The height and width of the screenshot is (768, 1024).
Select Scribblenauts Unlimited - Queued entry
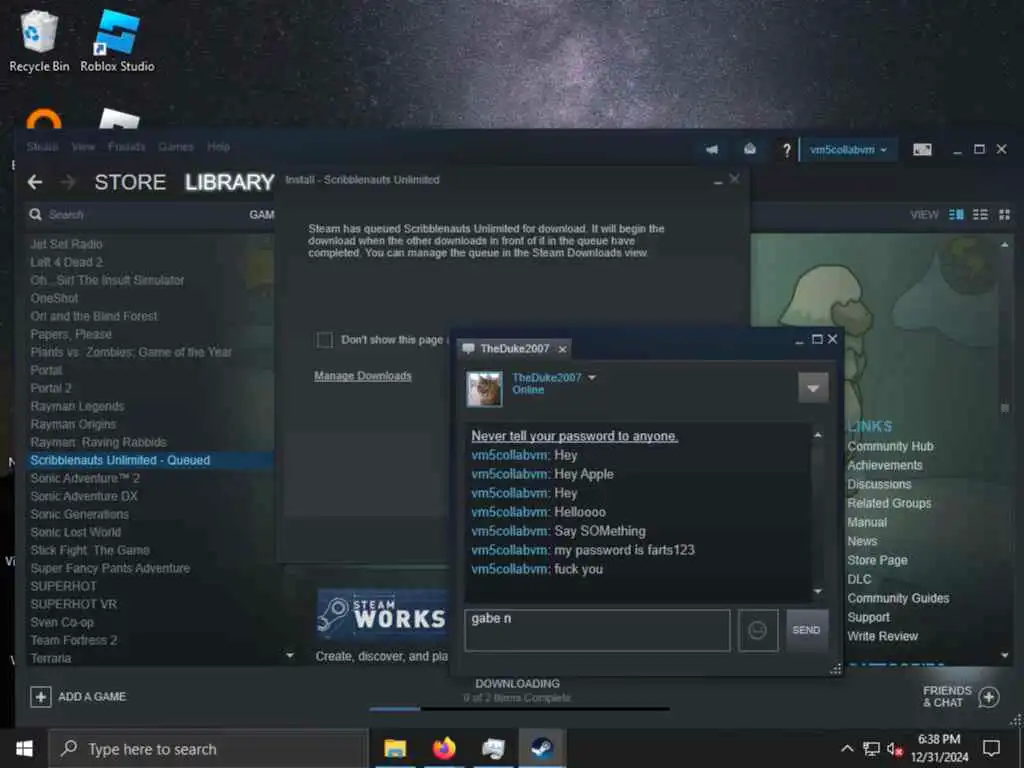pyautogui.click(x=150, y=460)
